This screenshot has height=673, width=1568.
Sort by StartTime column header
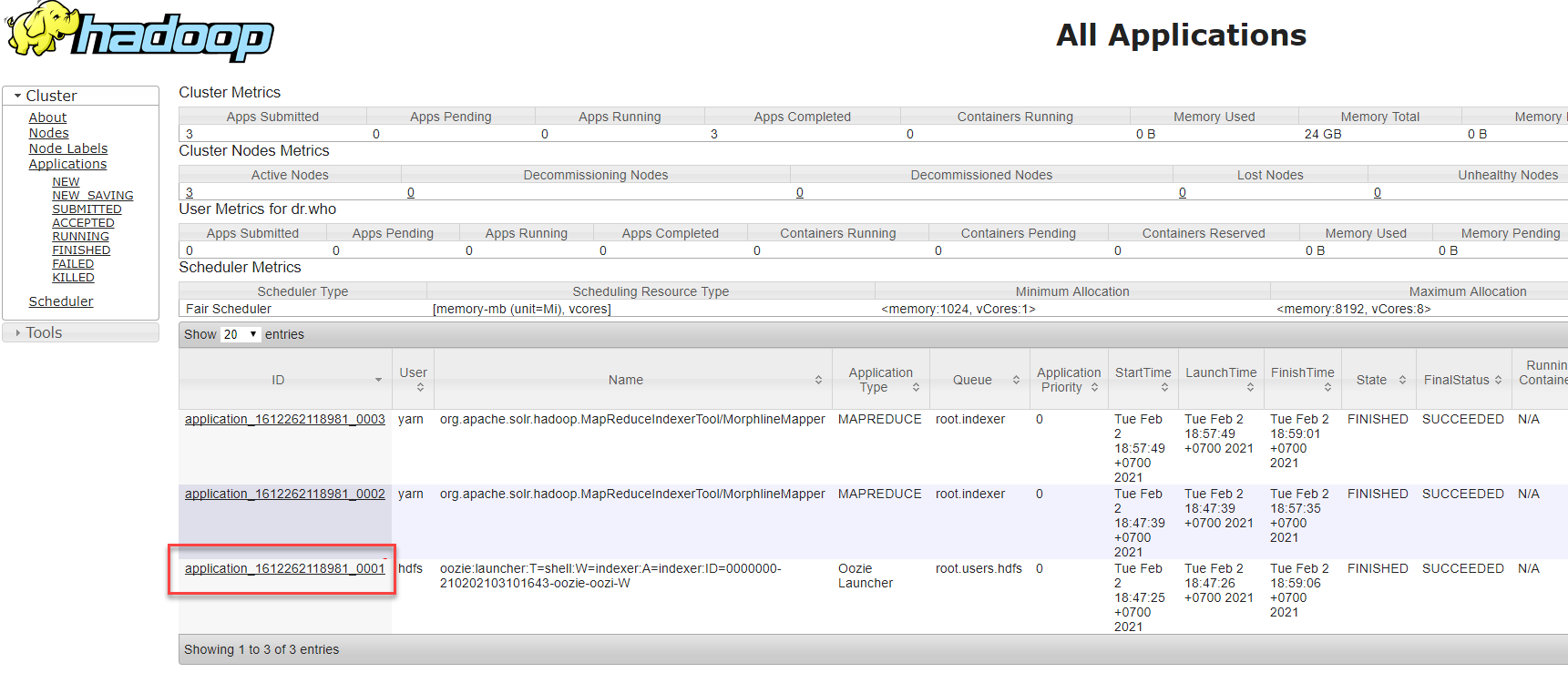click(x=1143, y=373)
